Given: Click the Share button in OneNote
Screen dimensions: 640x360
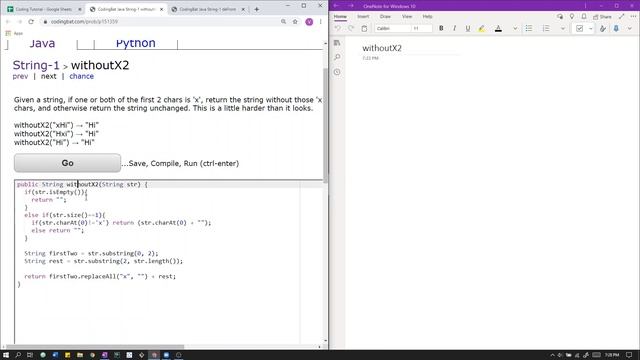Looking at the screenshot, I should click(602, 17).
